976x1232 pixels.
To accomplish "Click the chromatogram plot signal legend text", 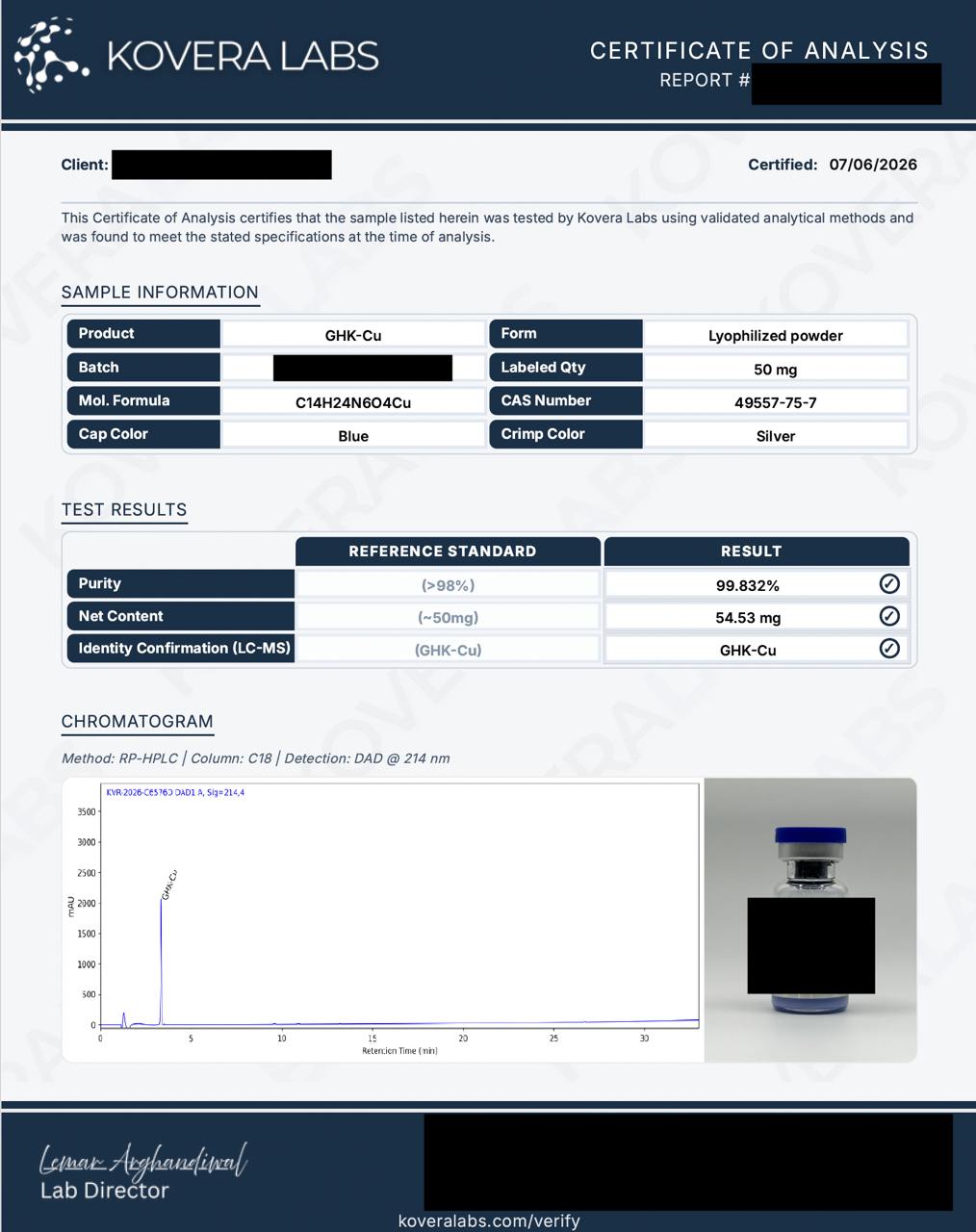I will click(175, 792).
